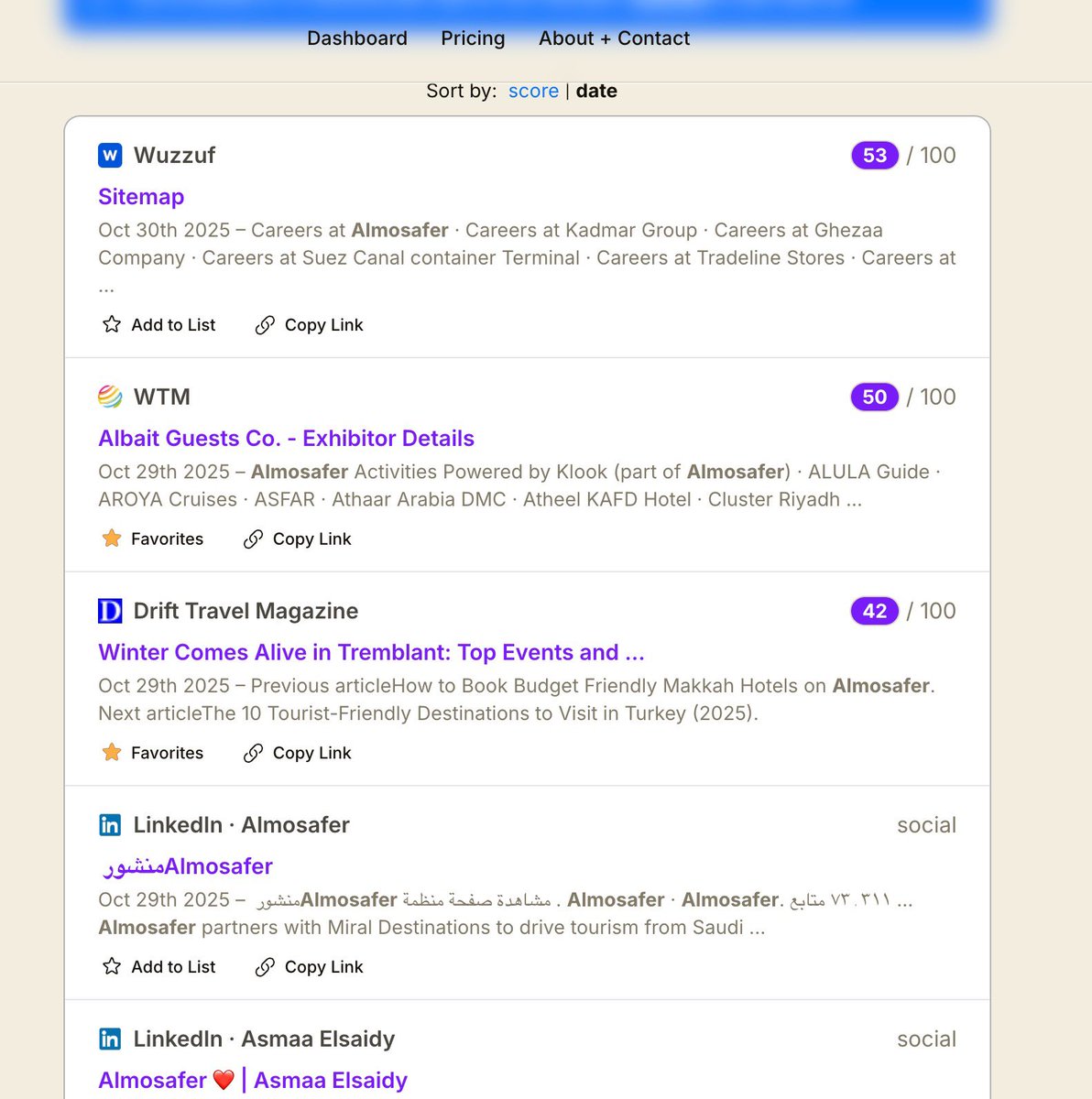
Task: Click WTM snippet mentioning AROYA Cruises
Action: pos(519,485)
